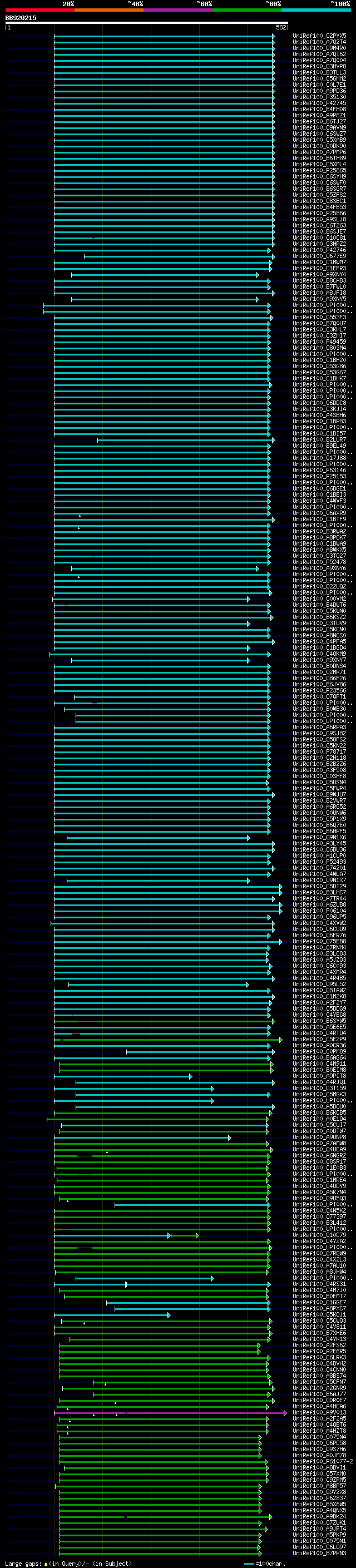Select hit label UniRef100_B6TJ27

coord(319,122)
